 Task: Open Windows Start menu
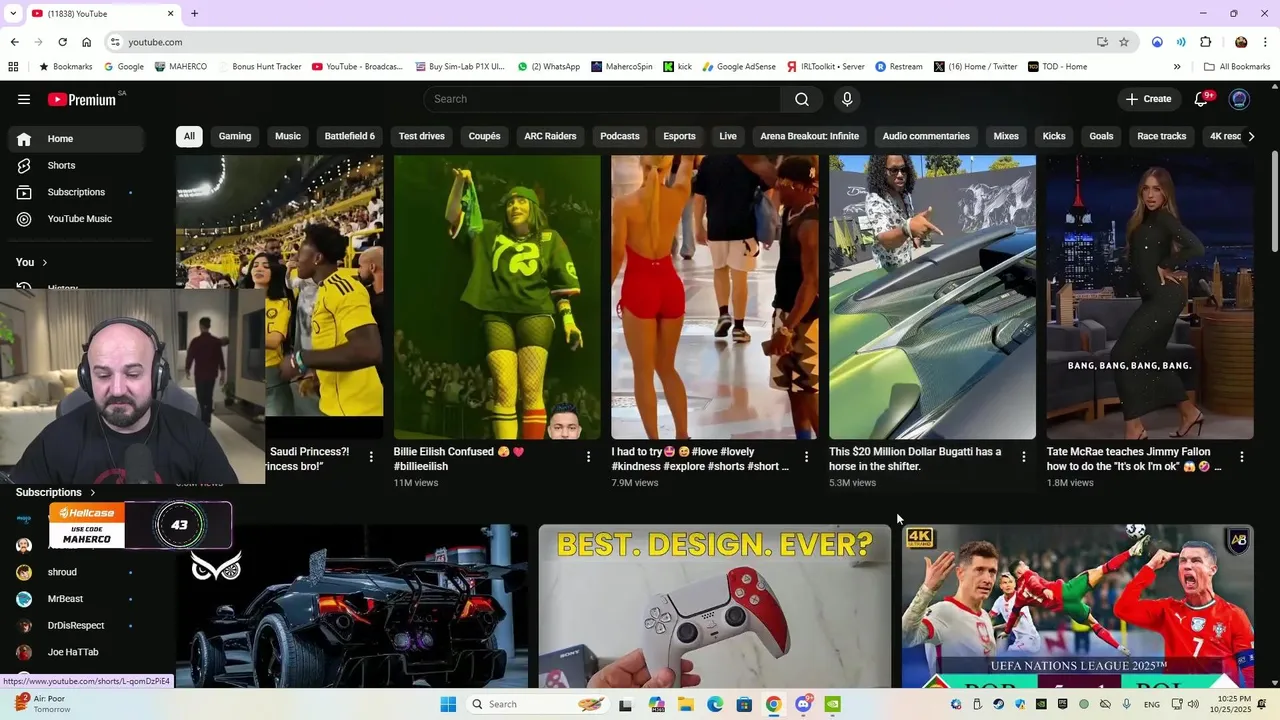448,704
